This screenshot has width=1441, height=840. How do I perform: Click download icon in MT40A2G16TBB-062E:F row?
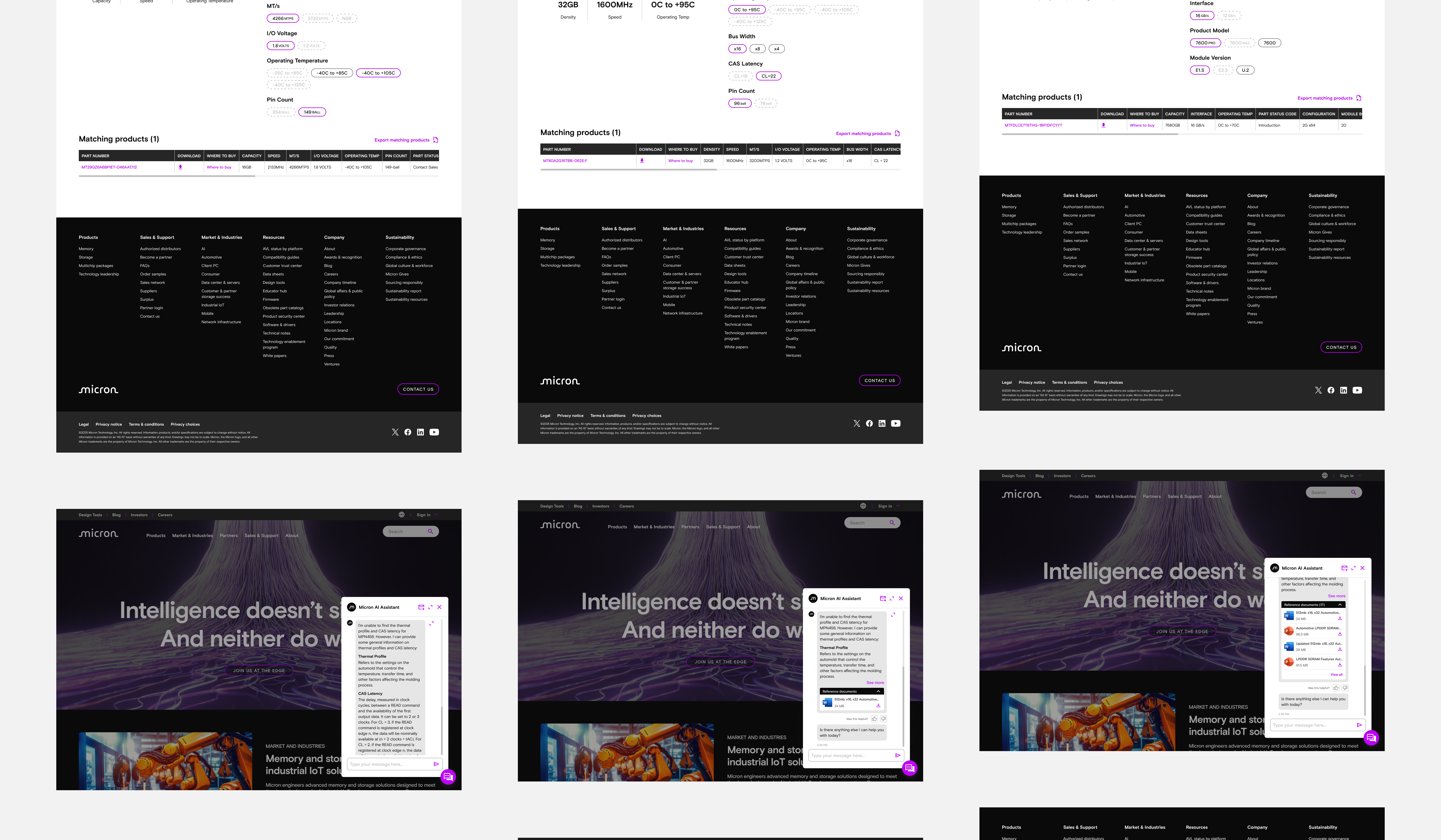pos(642,161)
